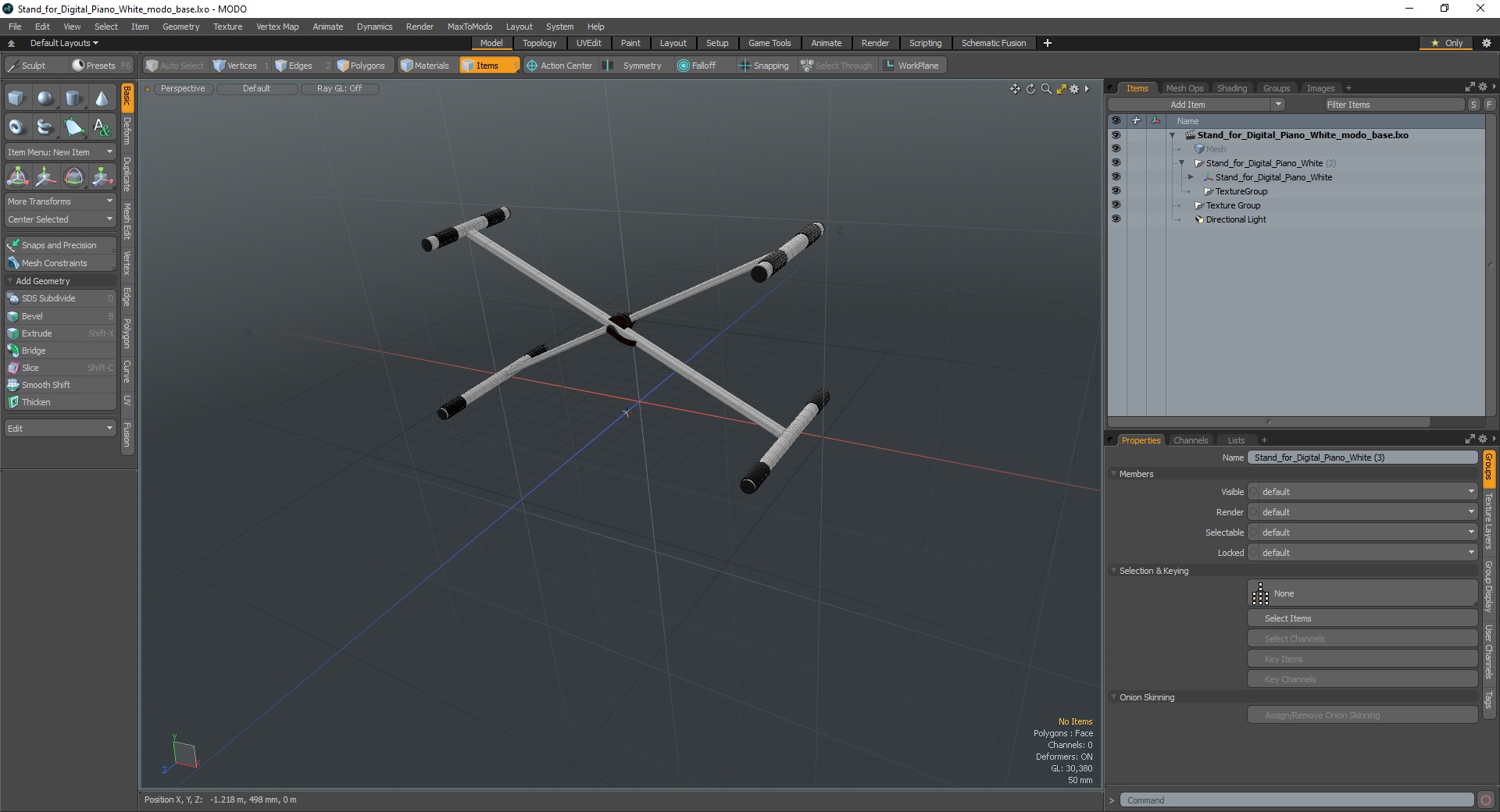Click the command record button

click(1486, 800)
